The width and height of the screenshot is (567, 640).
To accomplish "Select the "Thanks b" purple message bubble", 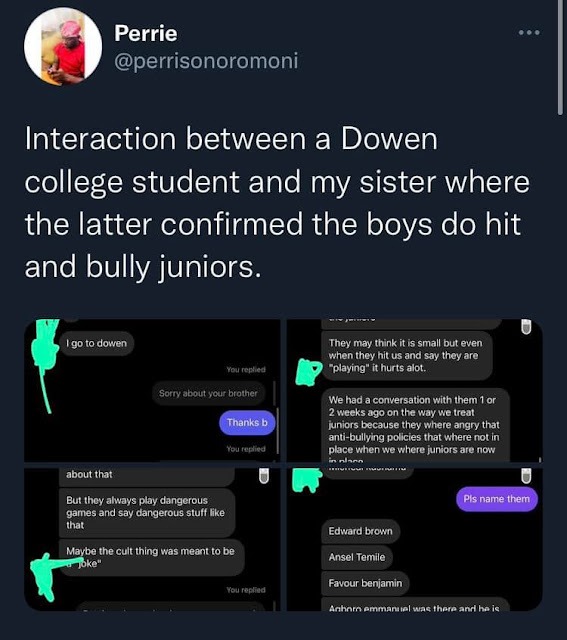I will (x=247, y=422).
